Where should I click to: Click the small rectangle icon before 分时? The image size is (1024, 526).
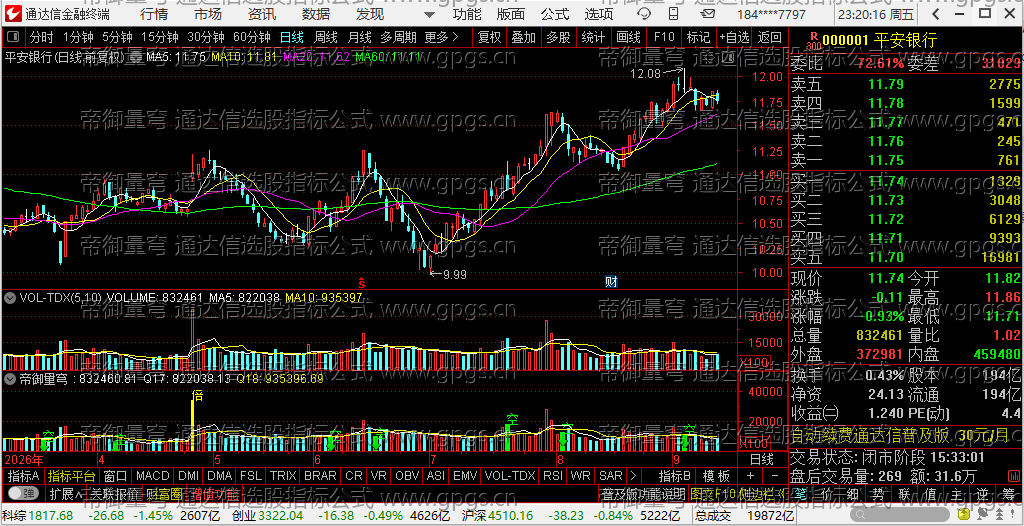14,37
